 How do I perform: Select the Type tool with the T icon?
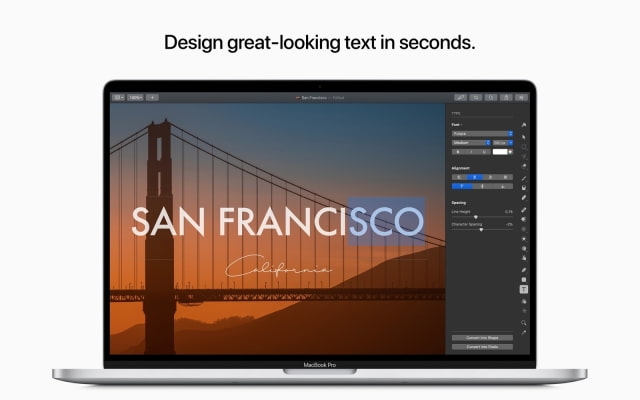(524, 289)
